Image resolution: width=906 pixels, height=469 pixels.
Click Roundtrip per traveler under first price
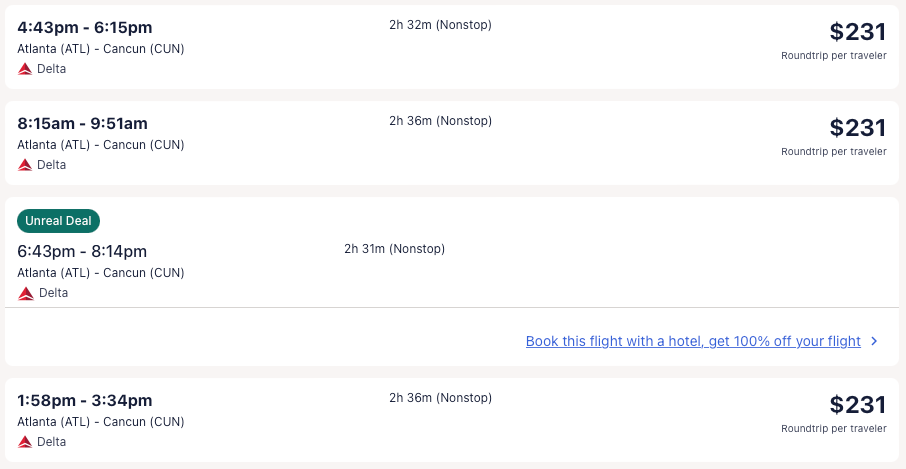point(833,56)
